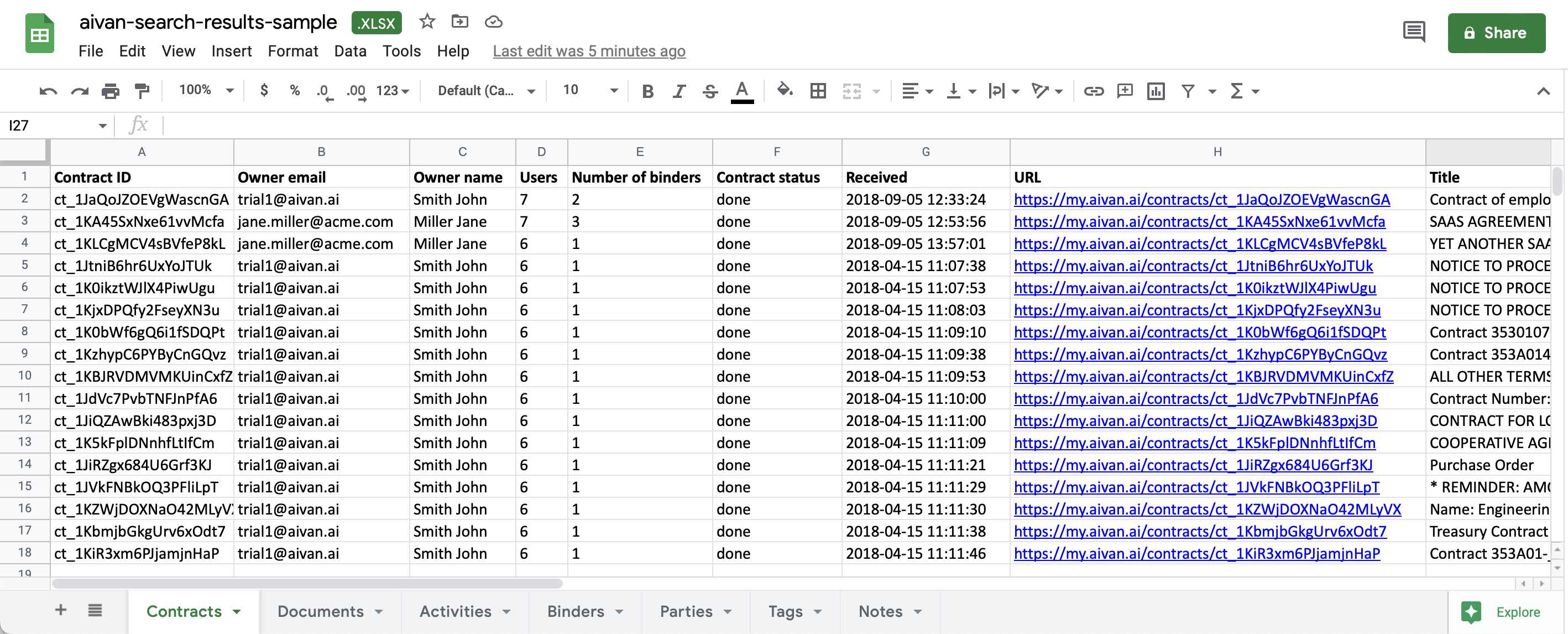The height and width of the screenshot is (634, 1568).
Task: Switch to the Parties sheet tab
Action: point(696,611)
